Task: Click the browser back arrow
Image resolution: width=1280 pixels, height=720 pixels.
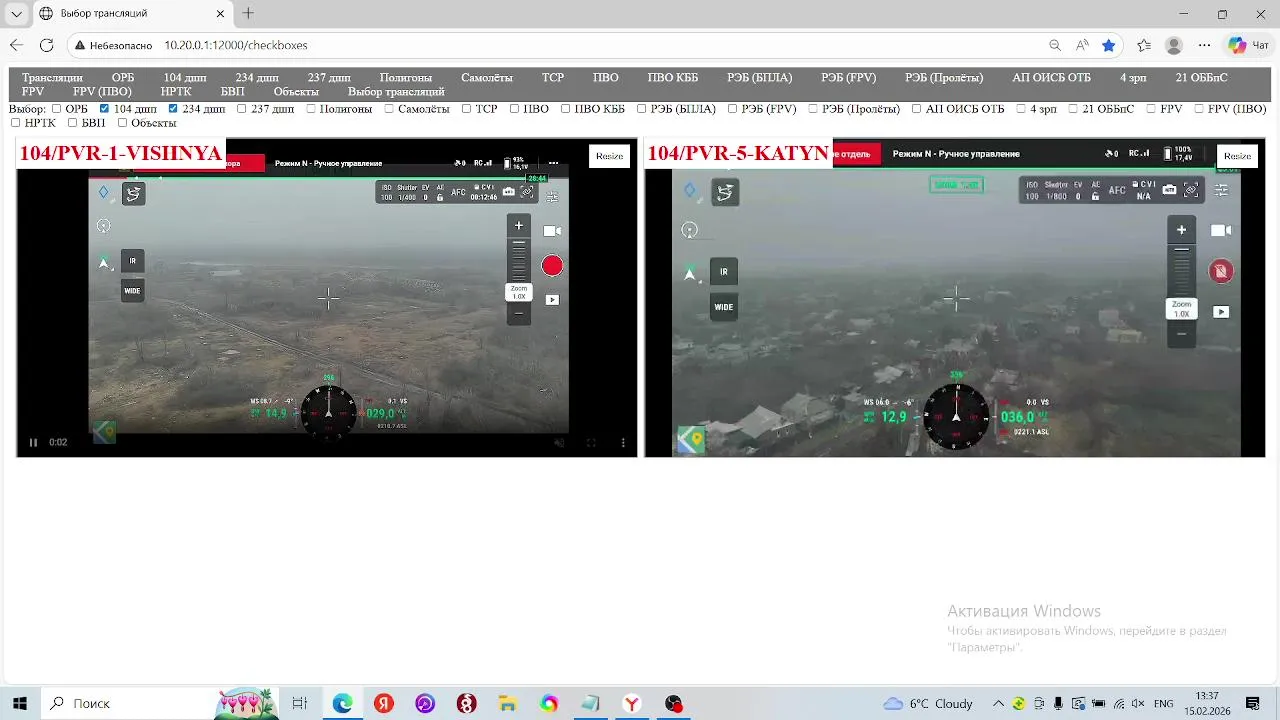Action: tap(16, 45)
